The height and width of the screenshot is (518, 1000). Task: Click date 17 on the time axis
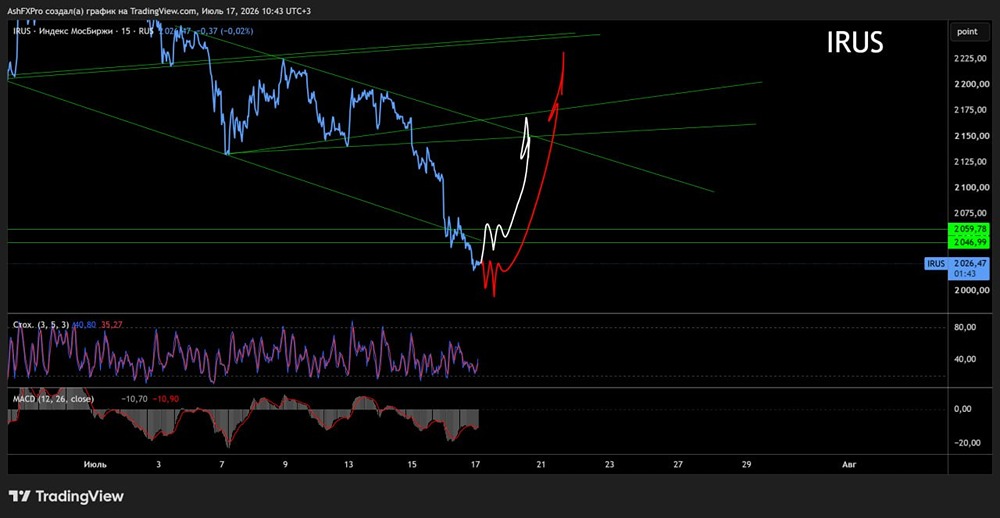coord(476,464)
